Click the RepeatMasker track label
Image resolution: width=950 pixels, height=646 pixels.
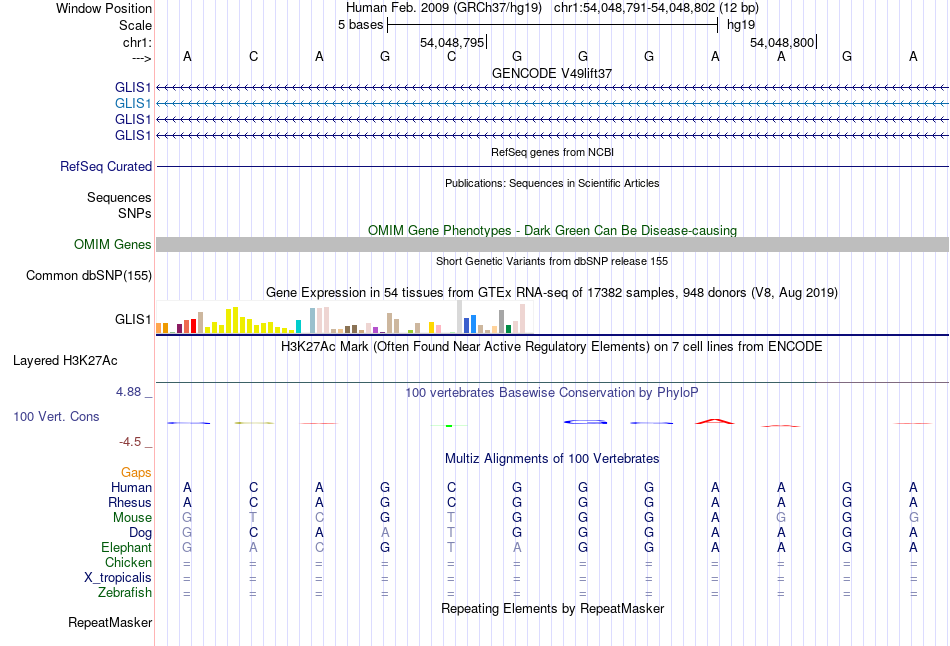(110, 622)
